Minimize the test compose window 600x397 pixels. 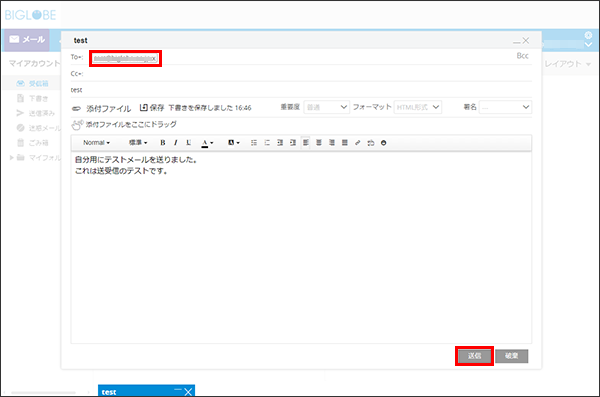click(516, 41)
